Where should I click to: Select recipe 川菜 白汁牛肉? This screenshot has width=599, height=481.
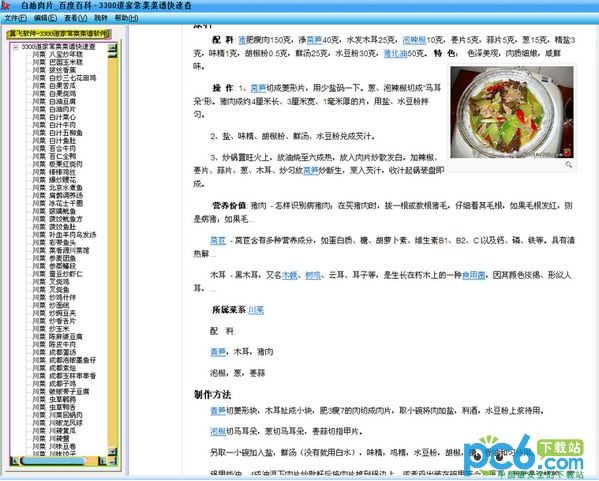[54, 125]
